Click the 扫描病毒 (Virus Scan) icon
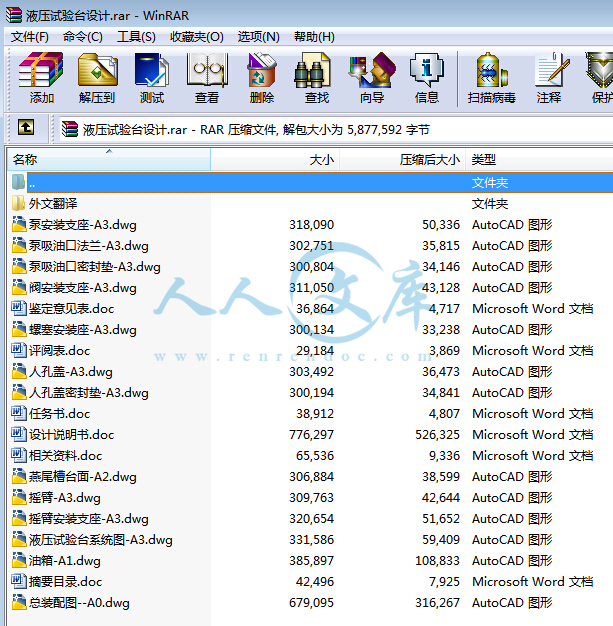This screenshot has height=626, width=613. (x=492, y=70)
